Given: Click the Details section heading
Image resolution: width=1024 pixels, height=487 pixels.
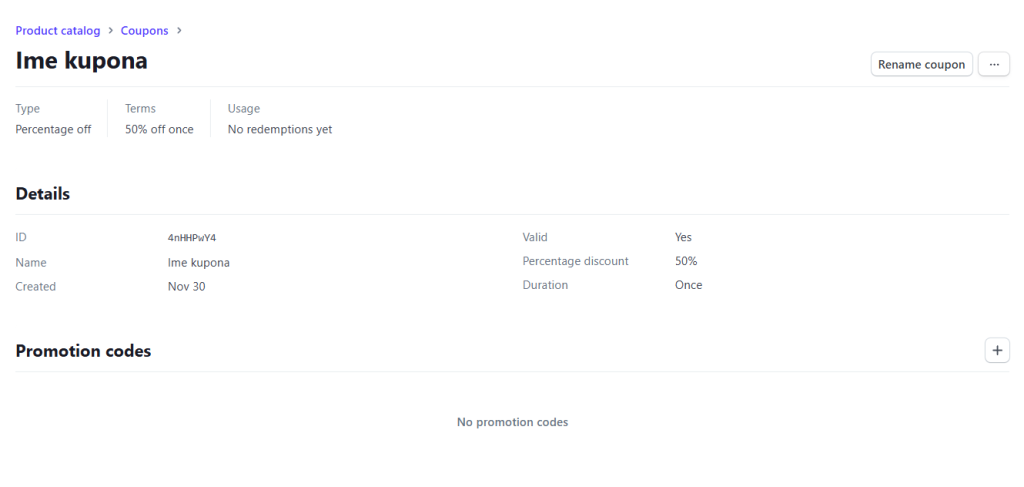Looking at the screenshot, I should pos(43,194).
